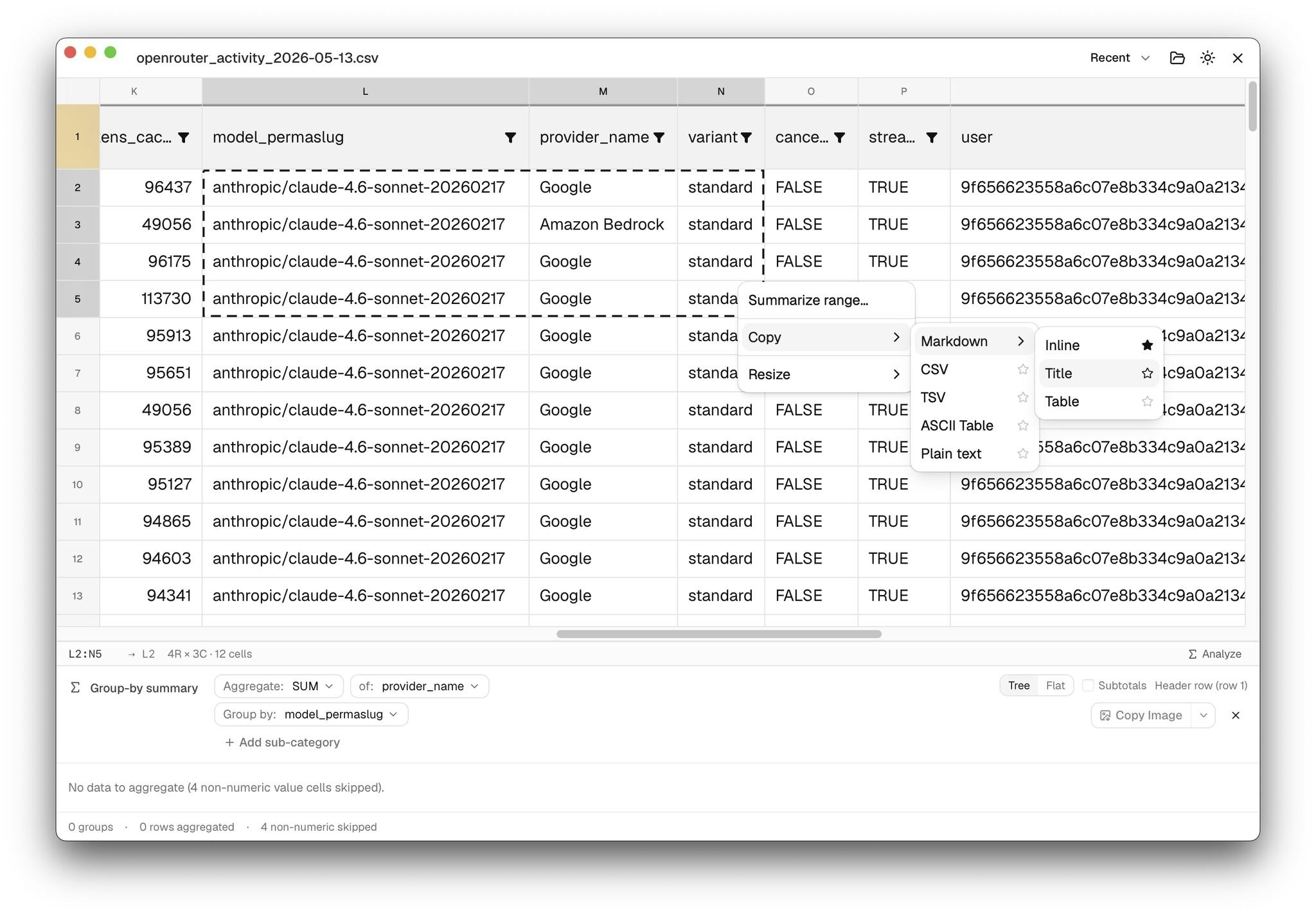Click the 'Amazon Bedrock' cell
Viewport: 1316px width, 915px height.
click(x=602, y=224)
